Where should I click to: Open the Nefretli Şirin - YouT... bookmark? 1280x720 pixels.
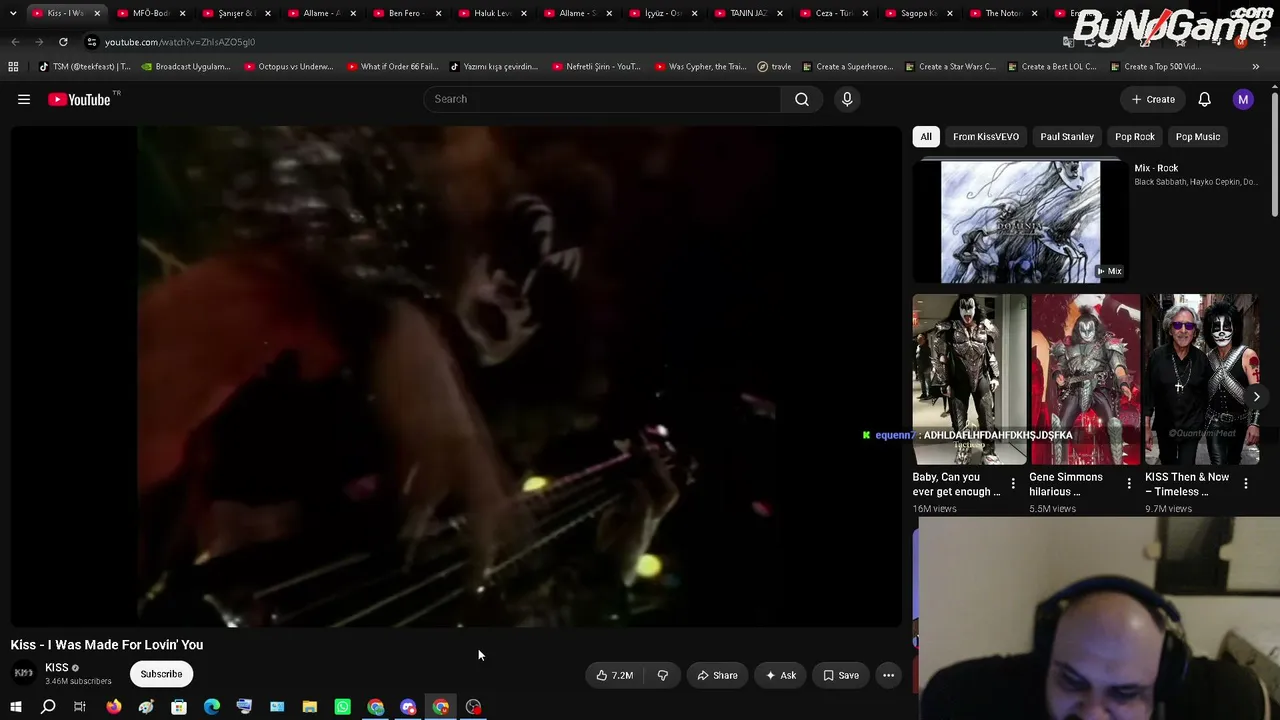coord(596,67)
